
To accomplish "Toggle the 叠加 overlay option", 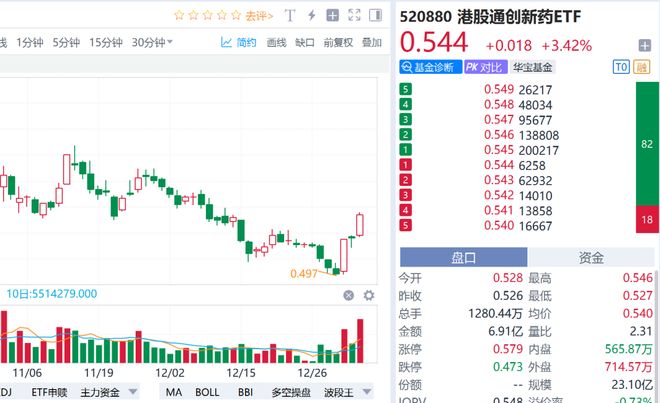I will pyautogui.click(x=371, y=43).
